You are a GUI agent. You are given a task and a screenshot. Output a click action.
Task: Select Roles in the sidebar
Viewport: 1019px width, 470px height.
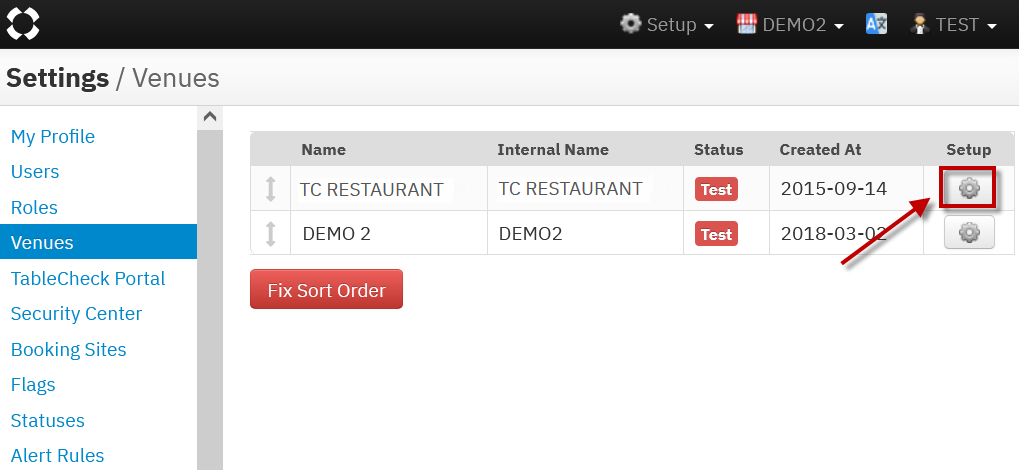click(34, 208)
